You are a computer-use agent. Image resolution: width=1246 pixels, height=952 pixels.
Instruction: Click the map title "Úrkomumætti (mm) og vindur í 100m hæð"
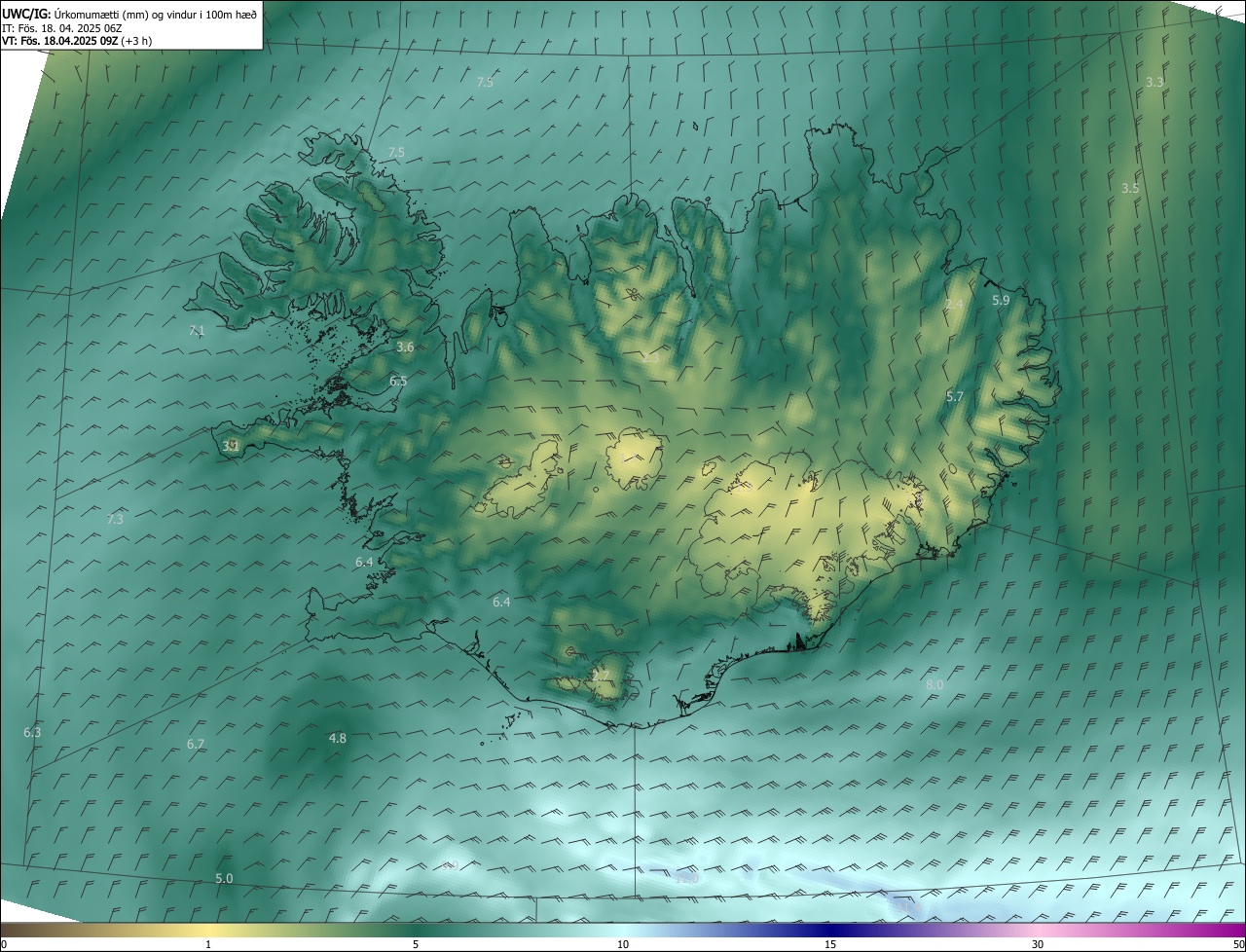click(x=155, y=14)
